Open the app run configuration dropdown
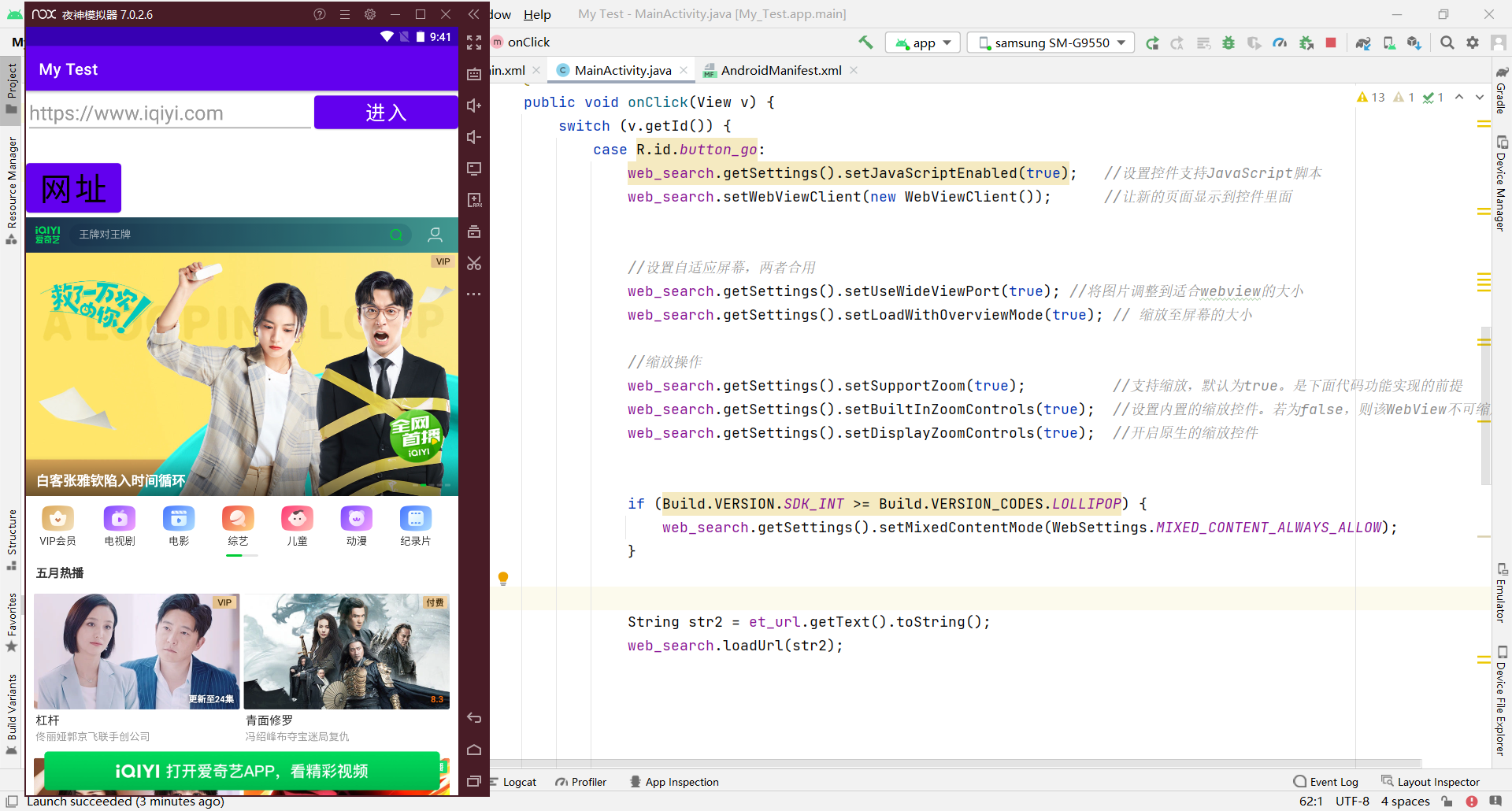The height and width of the screenshot is (811, 1512). 923,43
